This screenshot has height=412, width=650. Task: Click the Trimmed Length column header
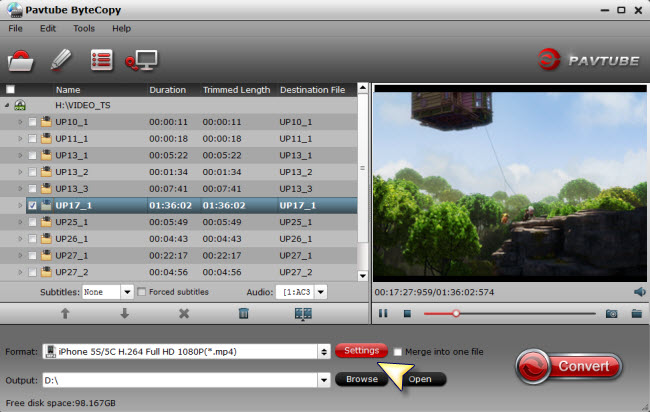tap(236, 90)
